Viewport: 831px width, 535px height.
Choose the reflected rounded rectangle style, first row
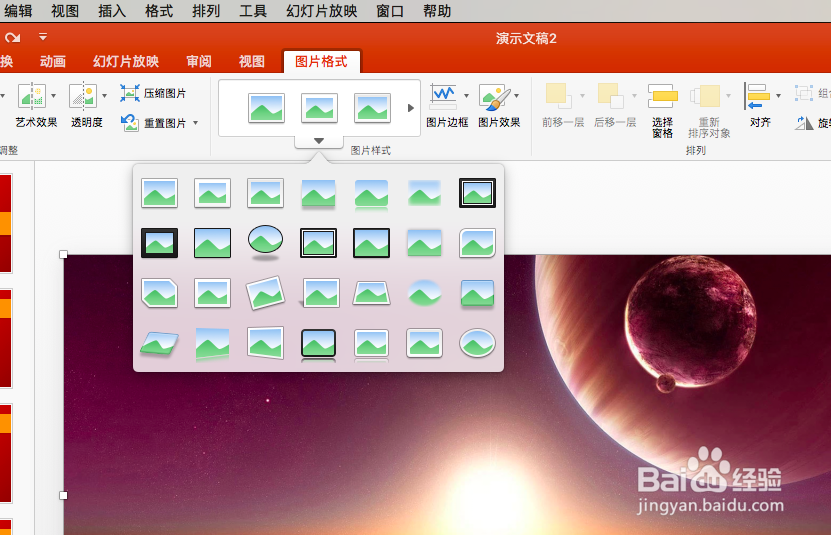click(x=372, y=195)
